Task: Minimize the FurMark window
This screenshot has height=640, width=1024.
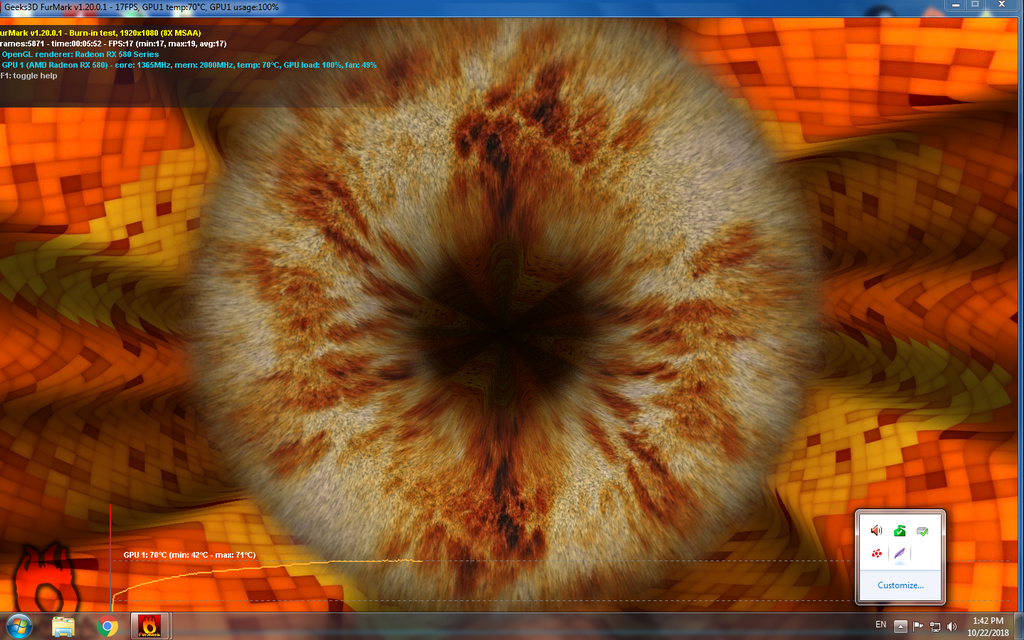Action: click(x=955, y=5)
